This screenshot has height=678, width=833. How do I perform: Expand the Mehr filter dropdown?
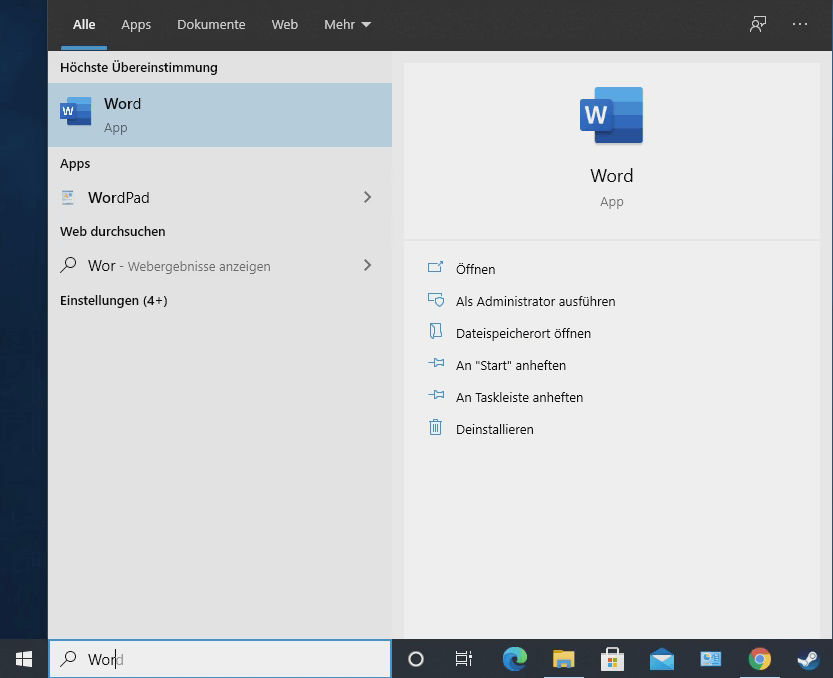pos(347,24)
